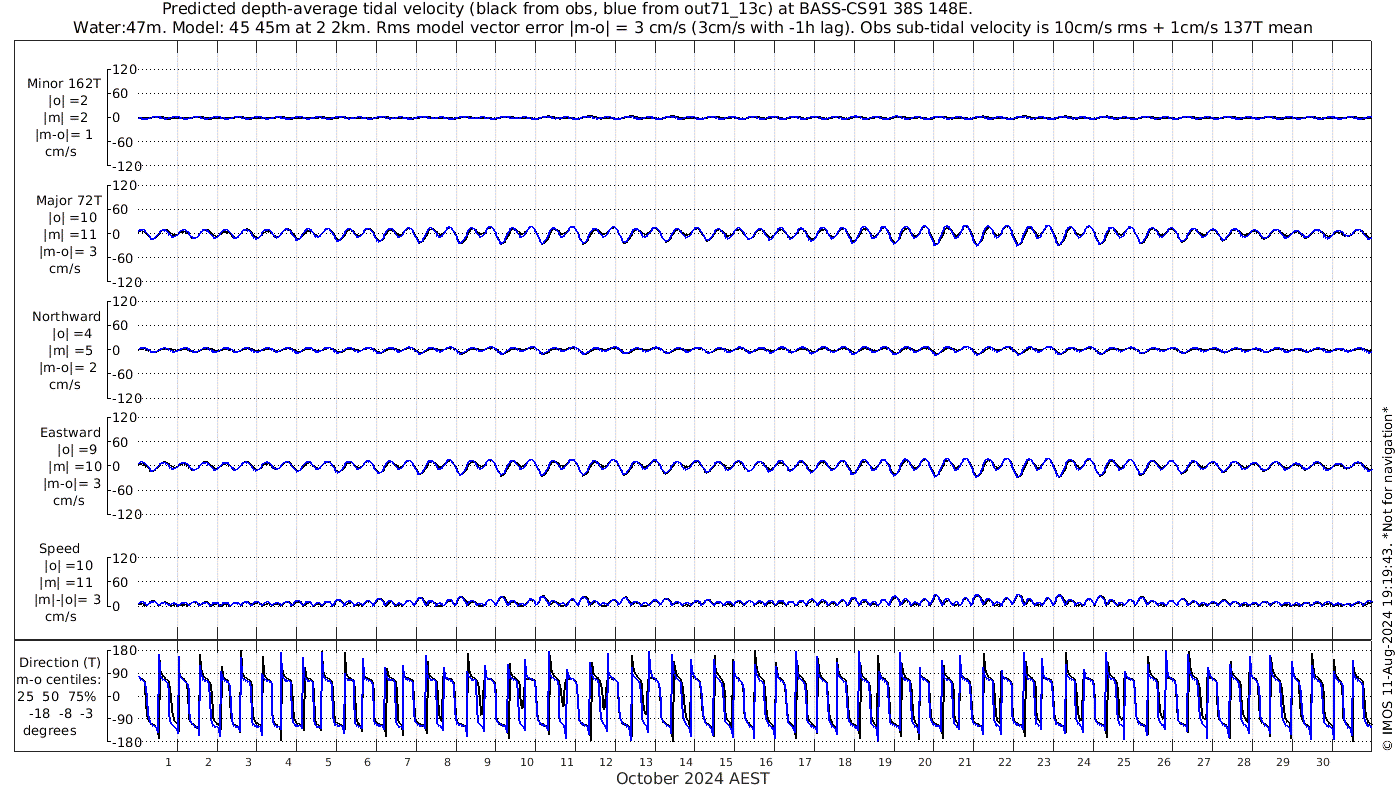Image resolution: width=1400 pixels, height=800 pixels.
Task: Click the '|o| =10' value in Major 72T panel
Action: click(73, 217)
